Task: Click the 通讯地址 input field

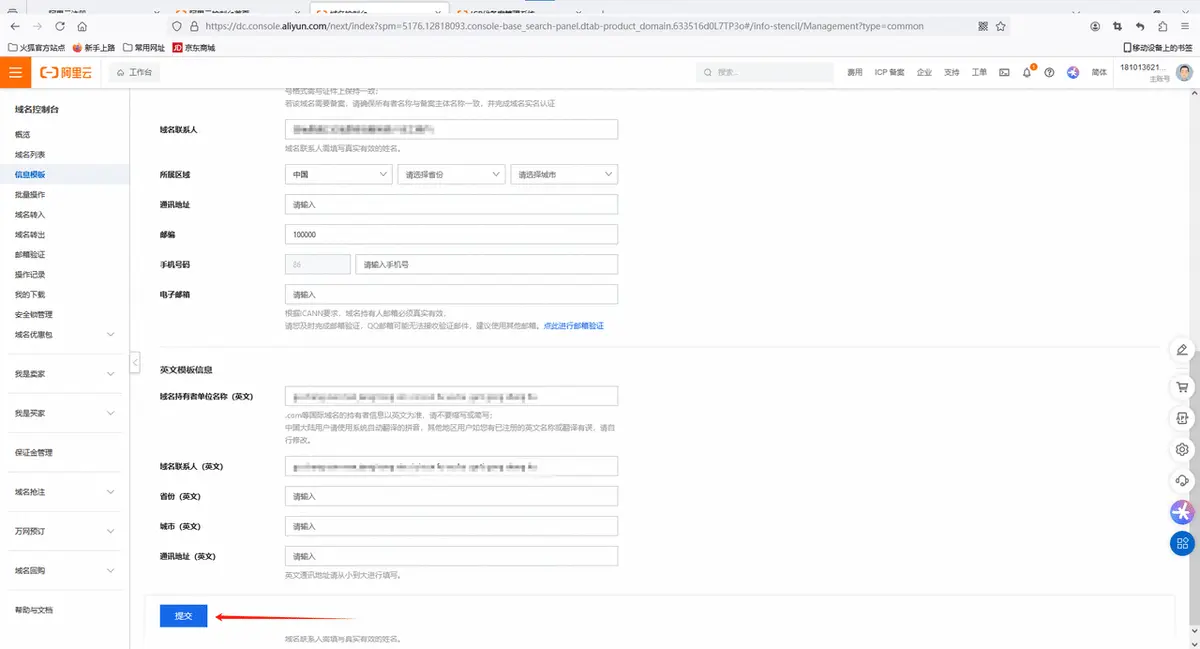Action: coord(451,204)
